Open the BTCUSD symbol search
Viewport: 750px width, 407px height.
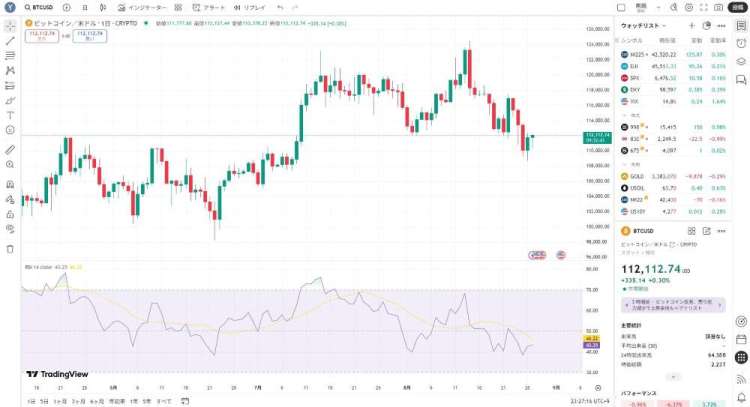pyautogui.click(x=39, y=8)
